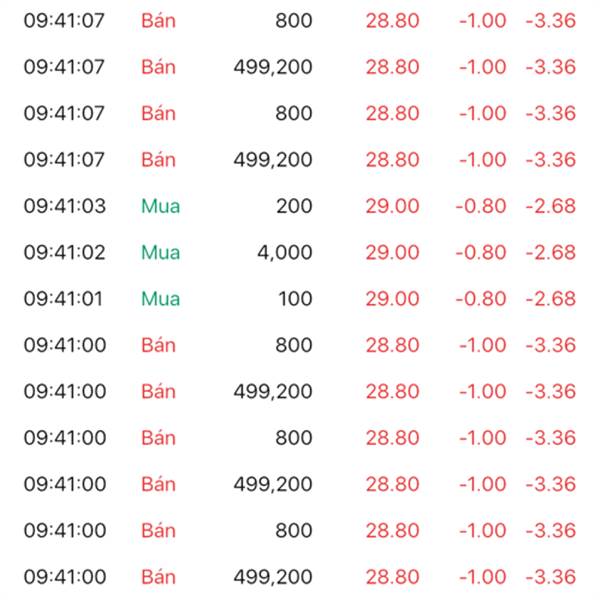Select the -0.80 change at 09:41:01
This screenshot has height=600, width=600.
(x=482, y=299)
